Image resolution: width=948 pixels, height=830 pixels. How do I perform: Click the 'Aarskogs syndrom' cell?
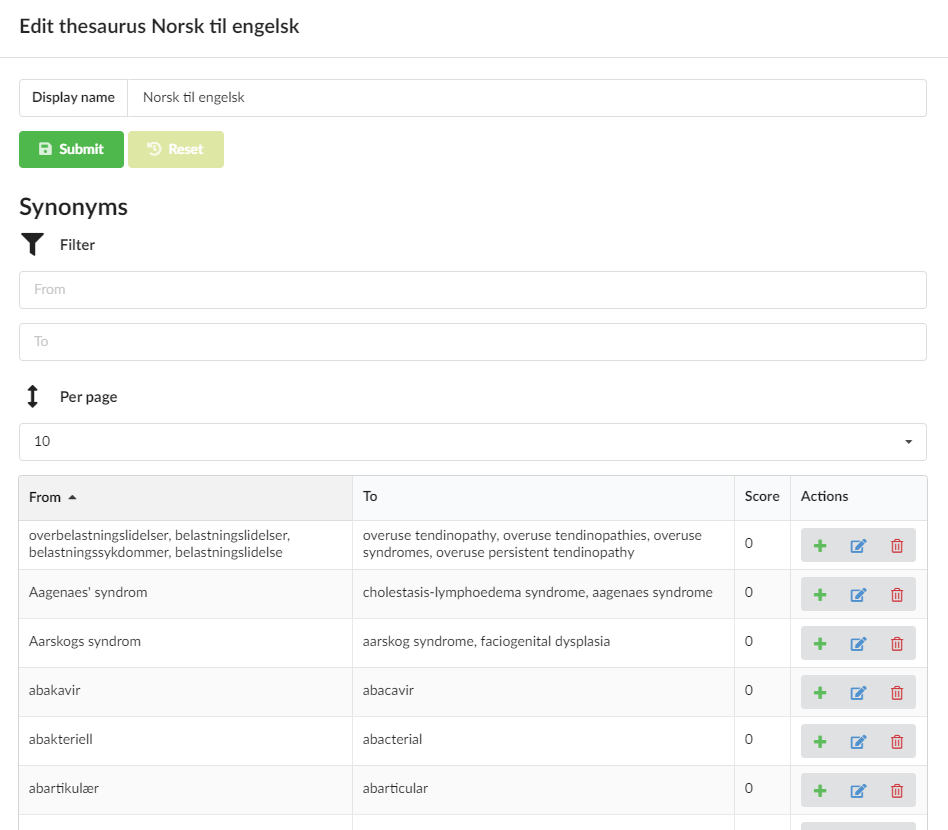pos(186,643)
